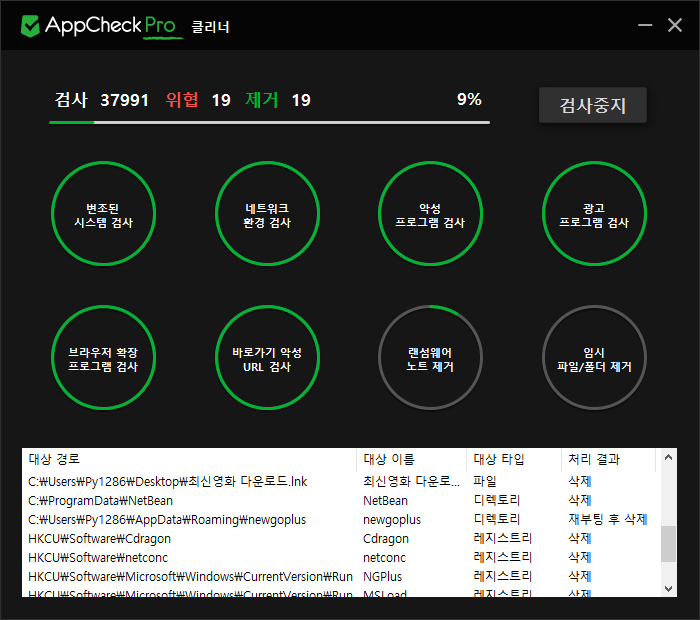Select the 최신영화 다운로드.lnk path row
The height and width of the screenshot is (620, 700).
click(342, 482)
